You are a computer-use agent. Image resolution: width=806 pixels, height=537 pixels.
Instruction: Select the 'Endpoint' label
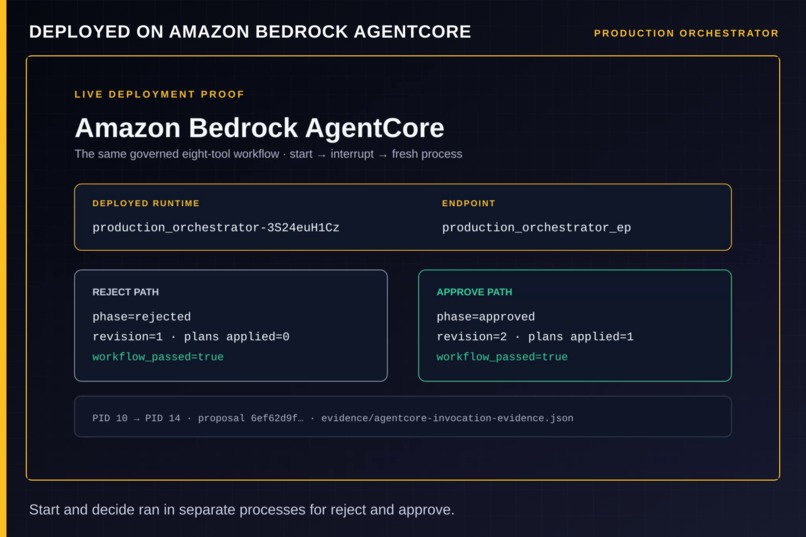coord(468,203)
